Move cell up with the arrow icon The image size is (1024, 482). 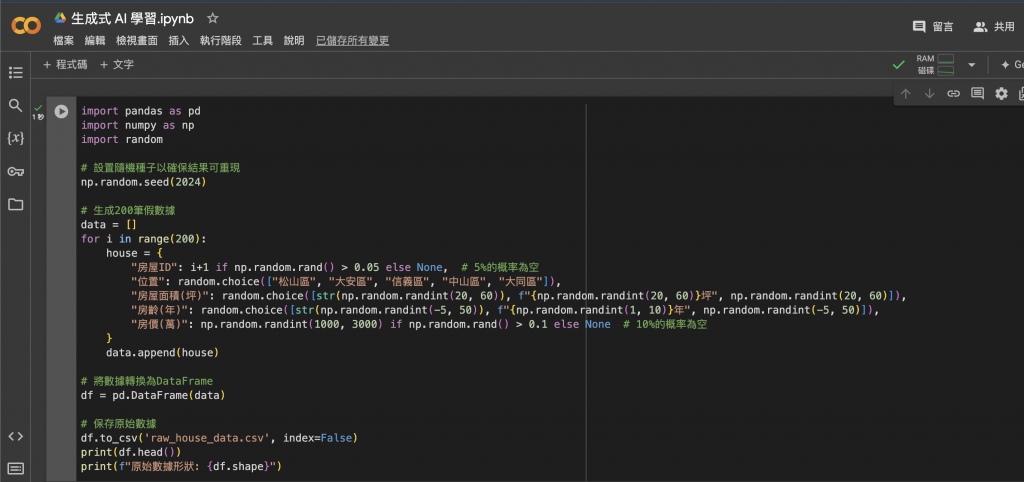[905, 93]
